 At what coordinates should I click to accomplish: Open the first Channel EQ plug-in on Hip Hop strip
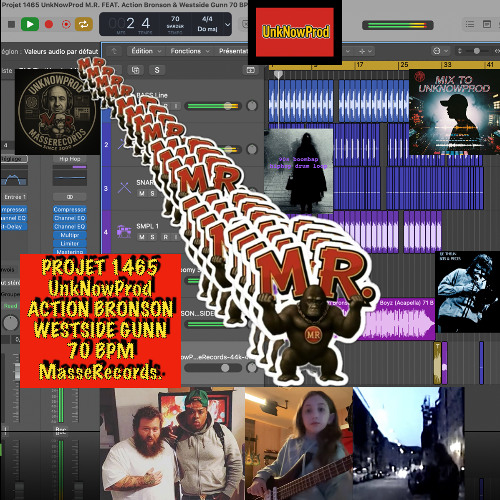(70, 218)
